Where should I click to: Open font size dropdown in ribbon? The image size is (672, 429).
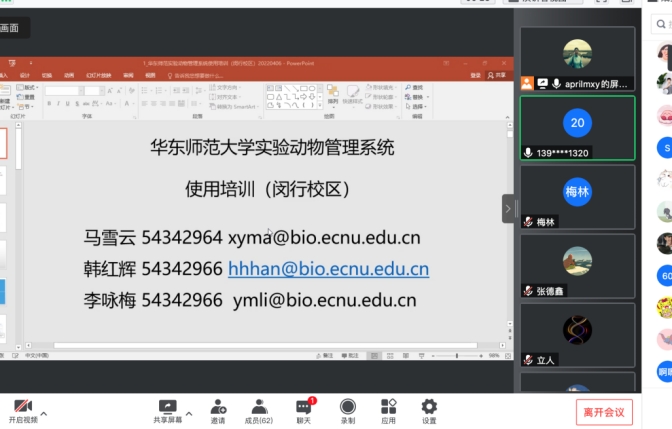(x=102, y=91)
